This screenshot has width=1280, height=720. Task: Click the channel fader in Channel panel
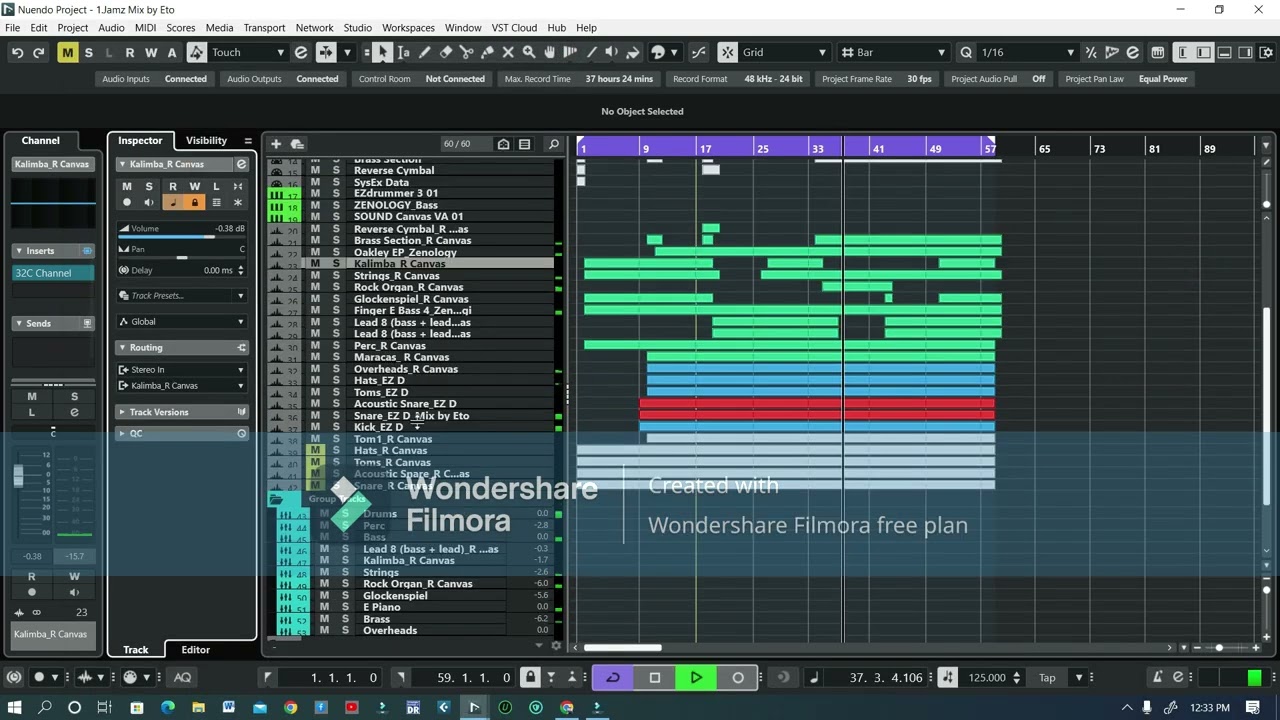[18, 476]
